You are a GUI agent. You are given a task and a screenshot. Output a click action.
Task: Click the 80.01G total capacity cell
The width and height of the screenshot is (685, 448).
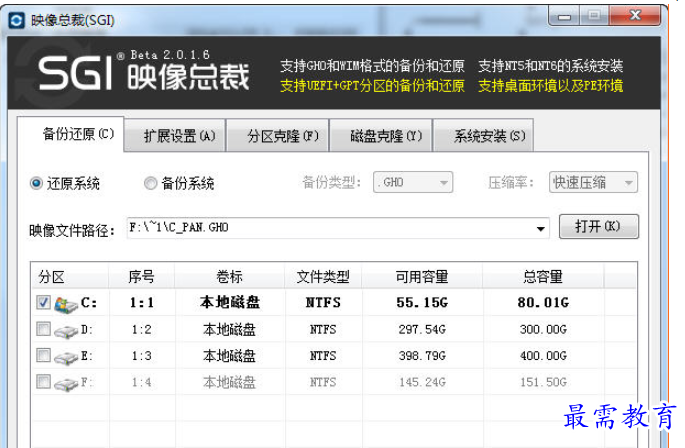[x=543, y=302]
